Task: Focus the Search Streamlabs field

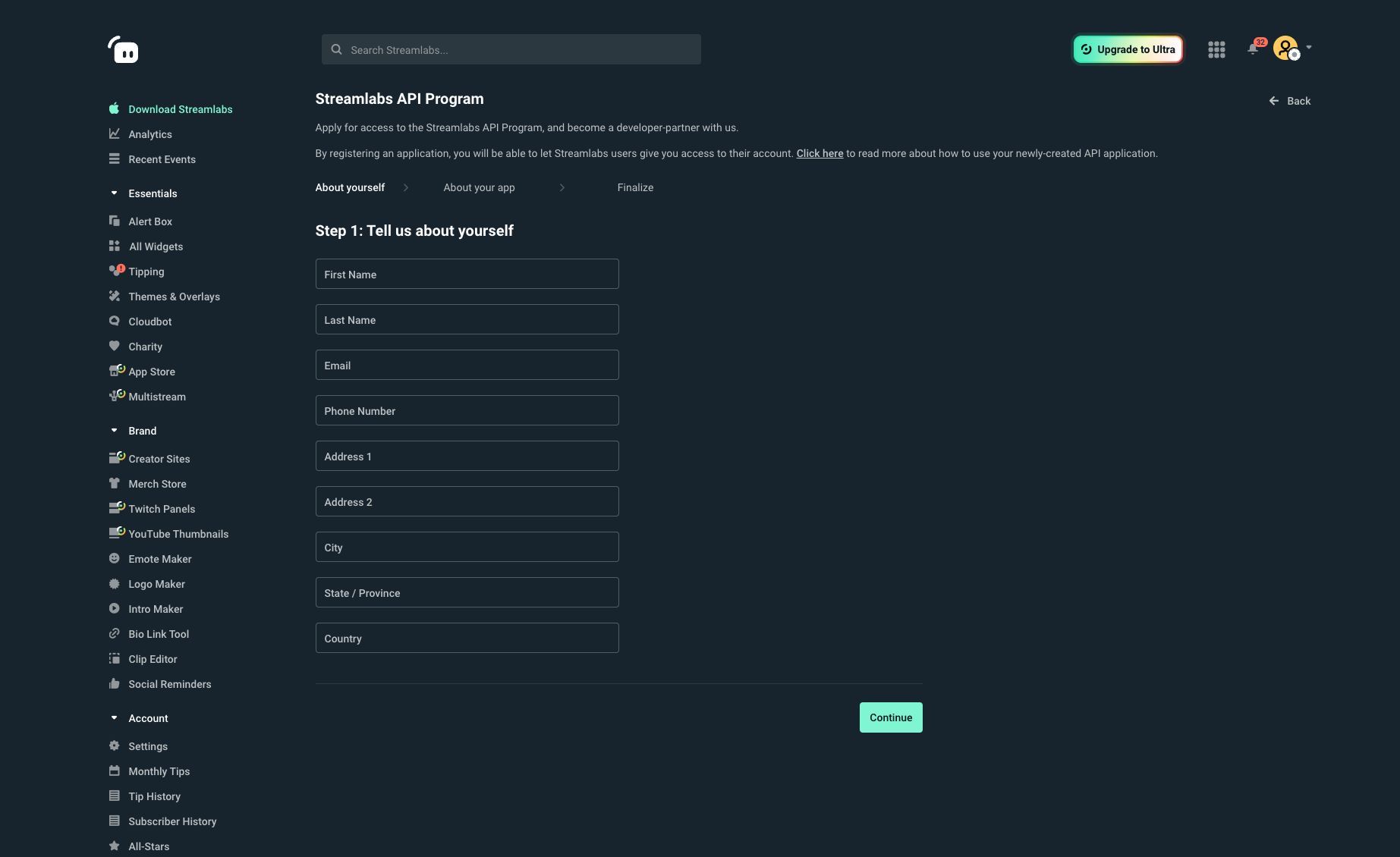Action: tap(511, 49)
